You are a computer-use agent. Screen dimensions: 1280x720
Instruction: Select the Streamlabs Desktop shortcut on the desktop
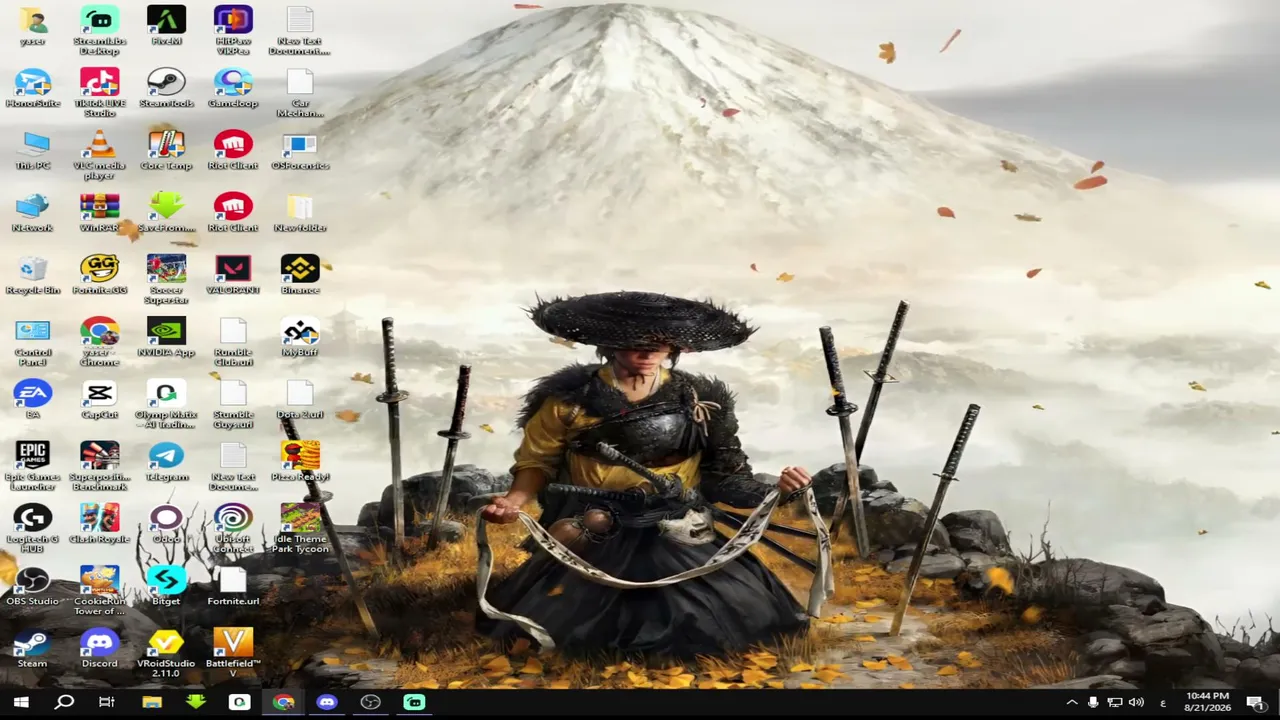pyautogui.click(x=99, y=30)
